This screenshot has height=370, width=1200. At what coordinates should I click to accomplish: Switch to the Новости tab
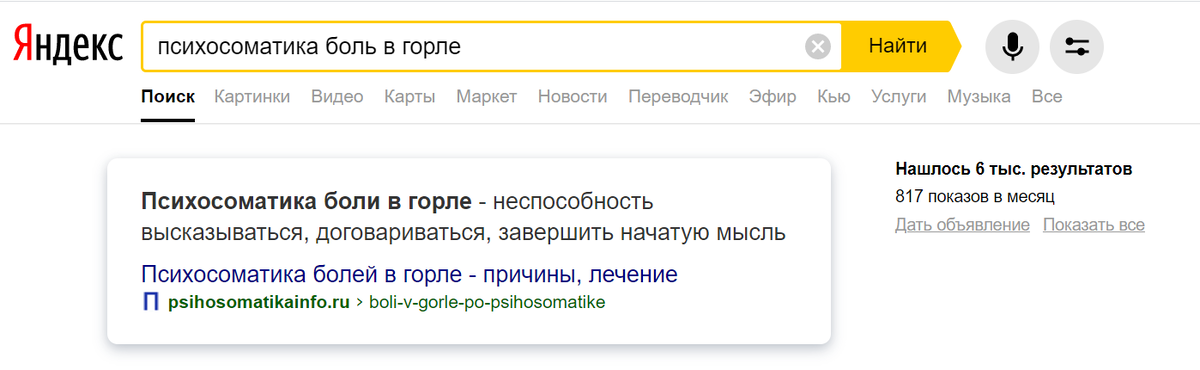coord(573,97)
